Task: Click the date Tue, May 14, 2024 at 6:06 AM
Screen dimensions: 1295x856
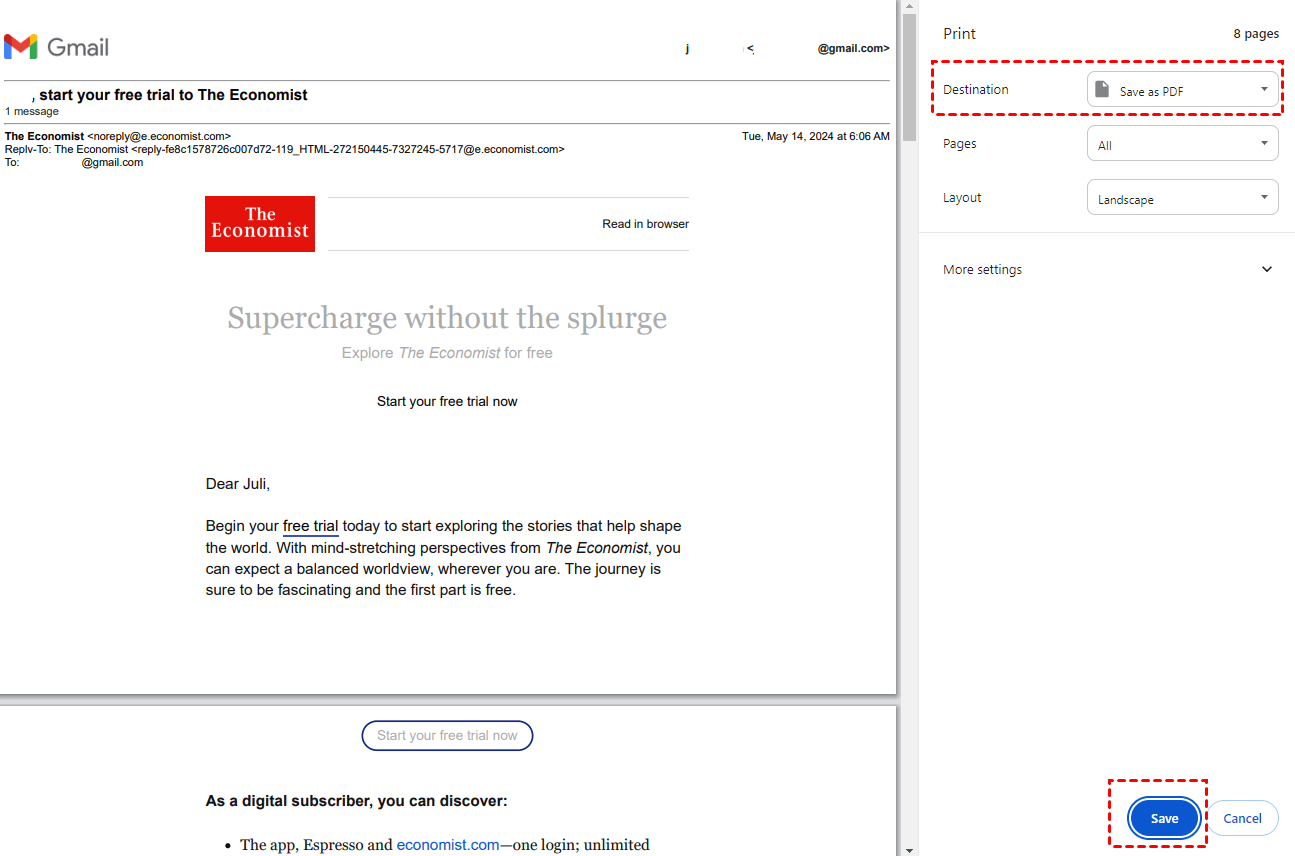Action: point(815,136)
